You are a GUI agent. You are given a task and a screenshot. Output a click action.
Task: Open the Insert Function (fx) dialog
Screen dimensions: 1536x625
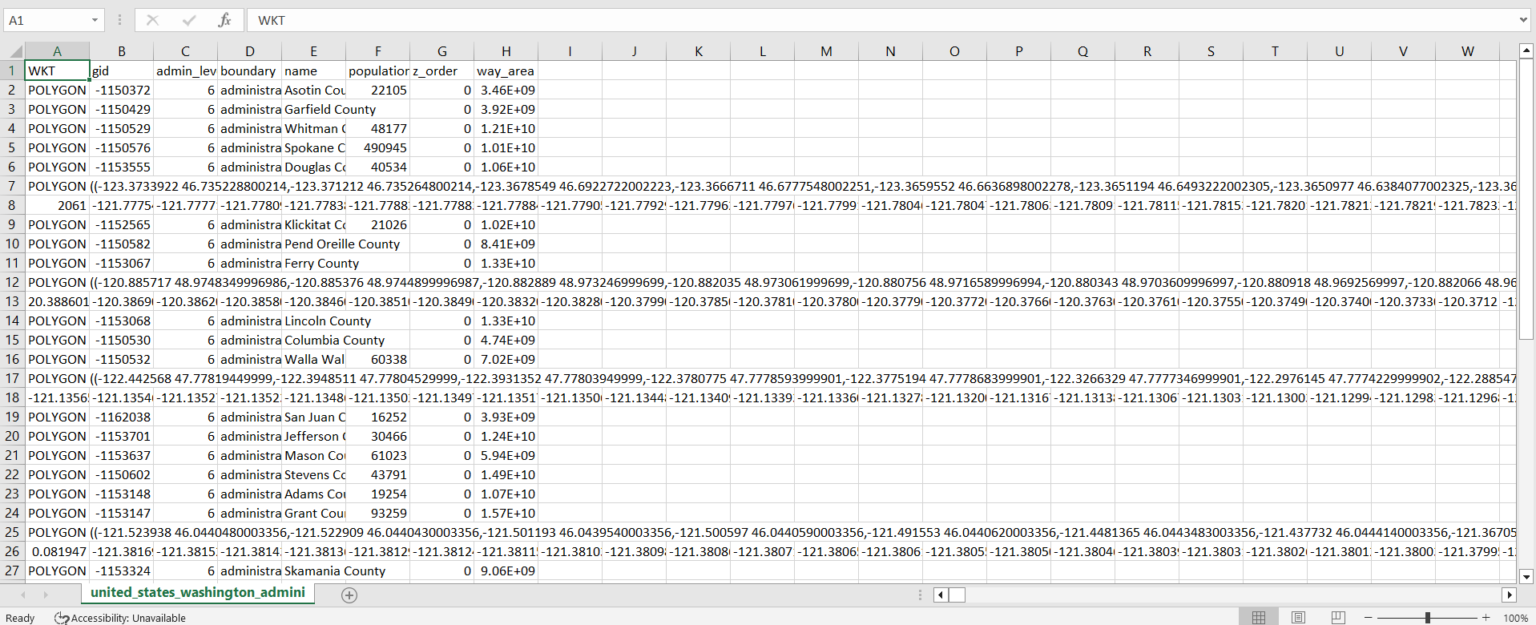223,19
